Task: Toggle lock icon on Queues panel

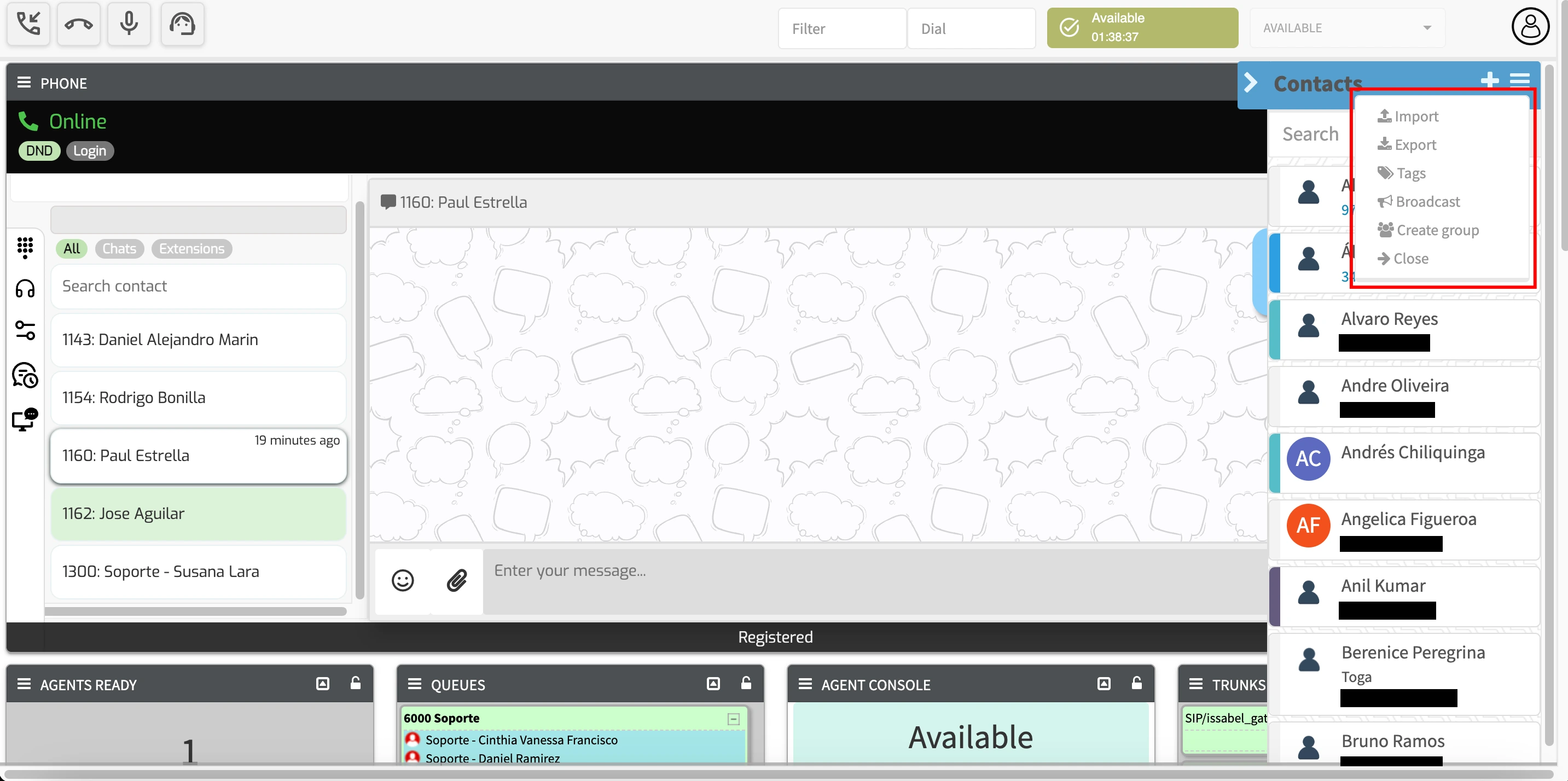Action: point(746,683)
